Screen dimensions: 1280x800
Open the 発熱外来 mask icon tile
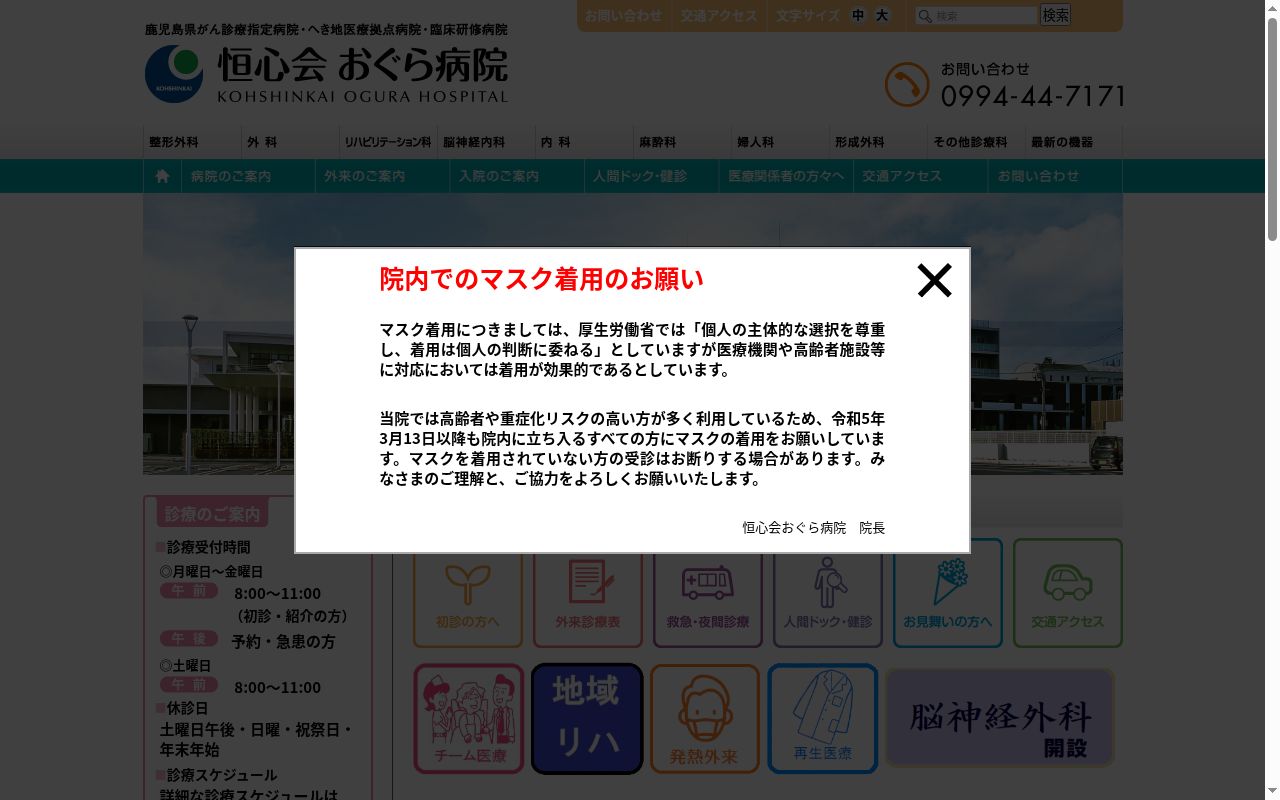[705, 719]
